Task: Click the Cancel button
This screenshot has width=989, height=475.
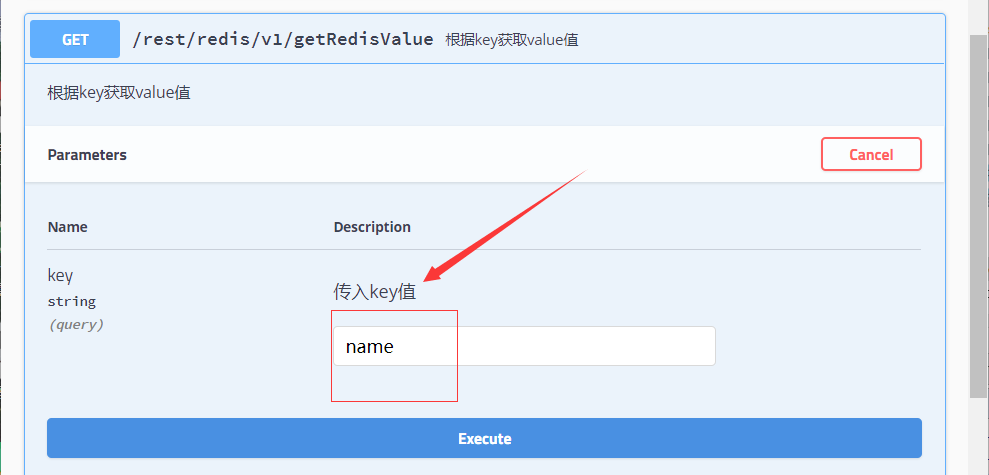Action: tap(870, 154)
